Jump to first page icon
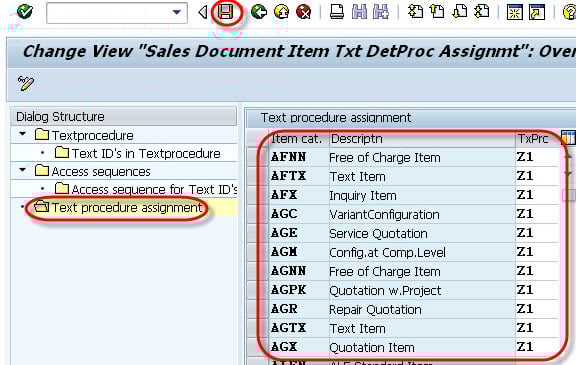The image size is (576, 365). click(415, 11)
